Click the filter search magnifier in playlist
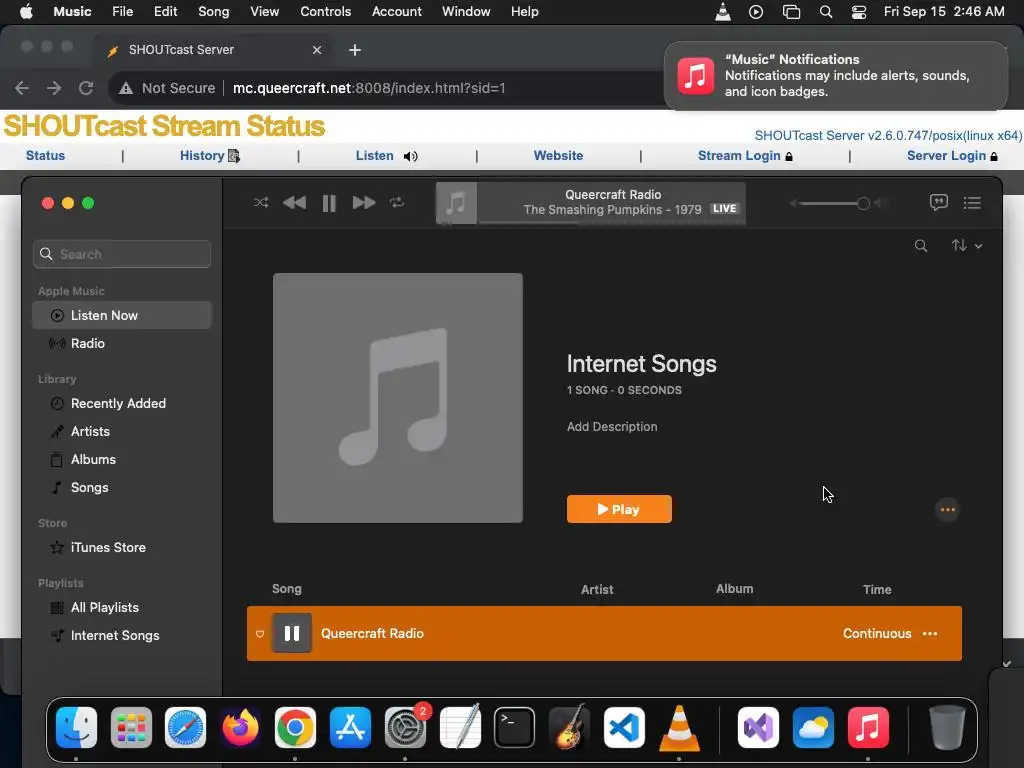This screenshot has height=768, width=1024. click(x=921, y=246)
